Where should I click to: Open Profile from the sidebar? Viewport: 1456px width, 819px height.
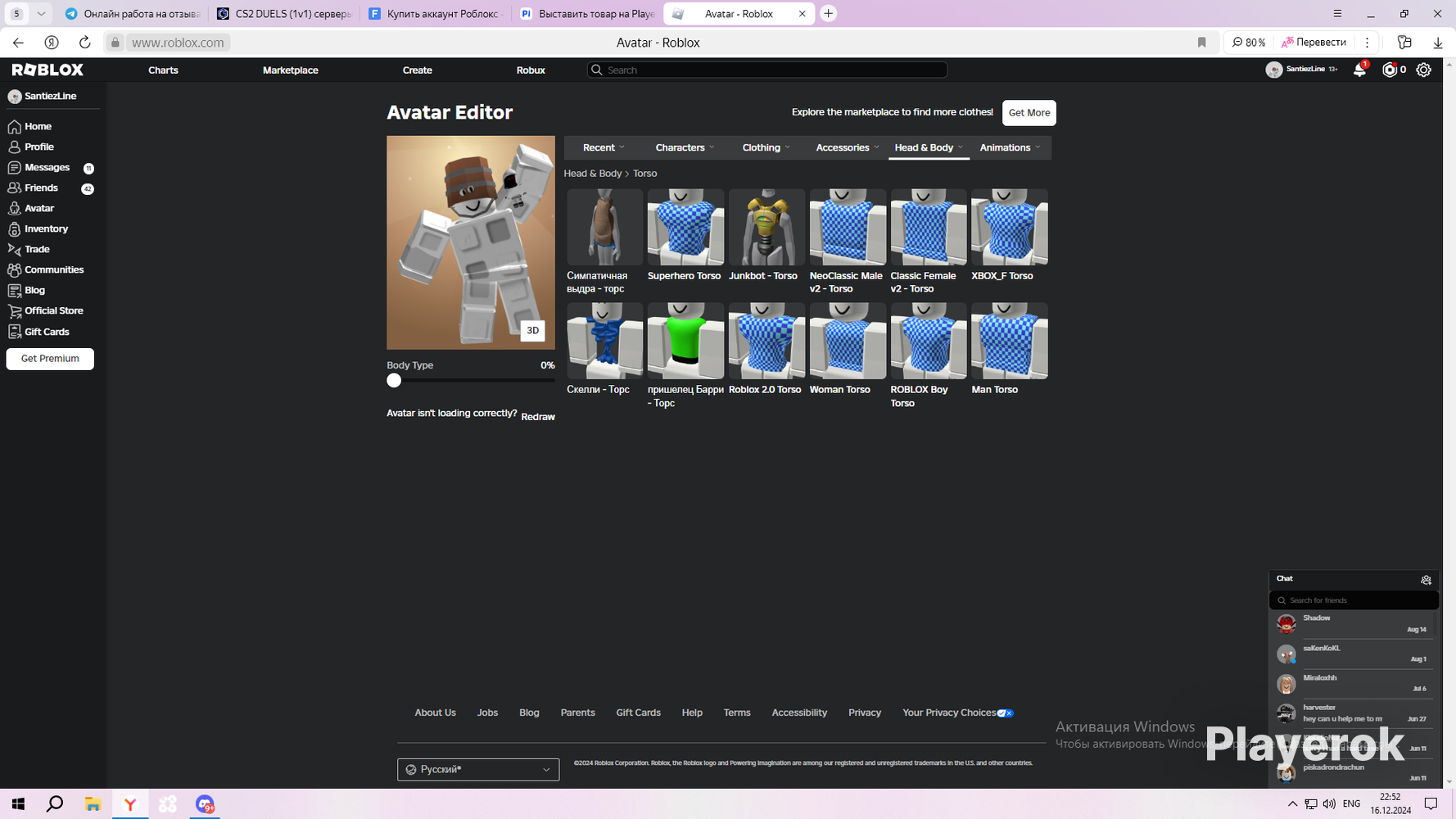pyautogui.click(x=38, y=147)
